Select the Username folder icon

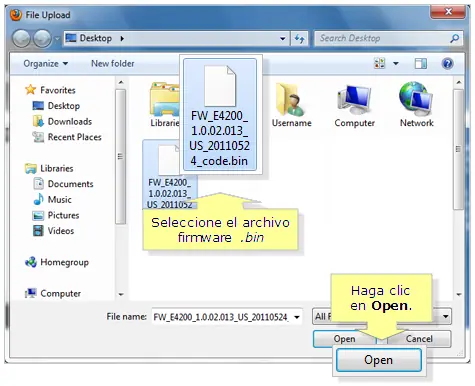coord(291,105)
